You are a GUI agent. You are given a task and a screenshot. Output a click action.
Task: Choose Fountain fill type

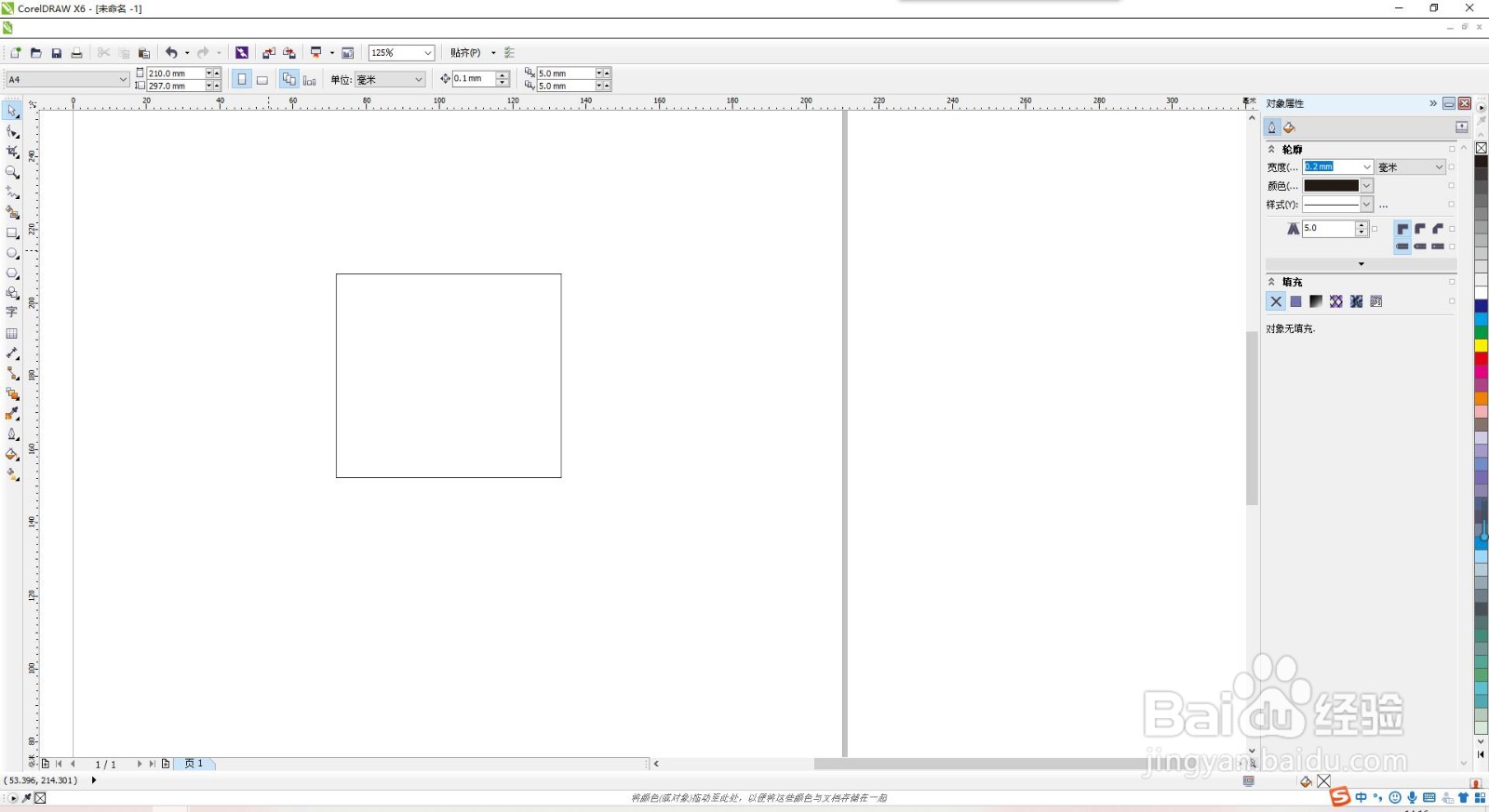(1316, 301)
